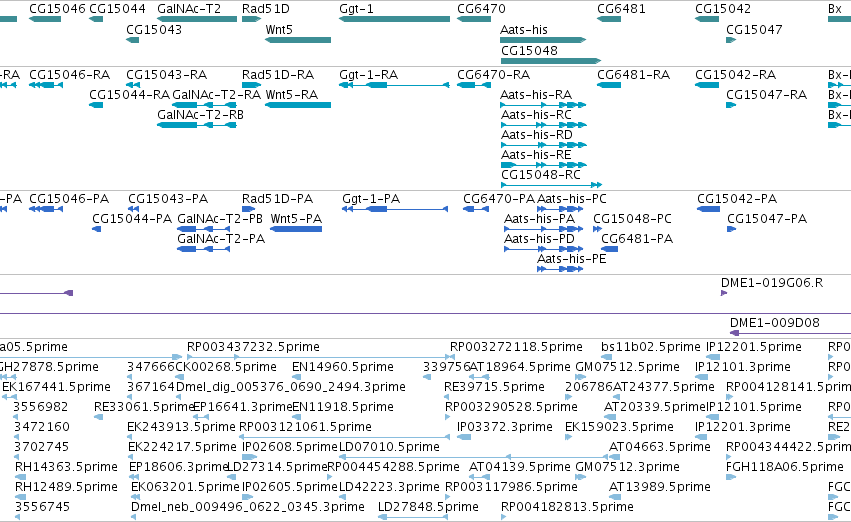Select the CG6481 gene label

pyautogui.click(x=621, y=9)
